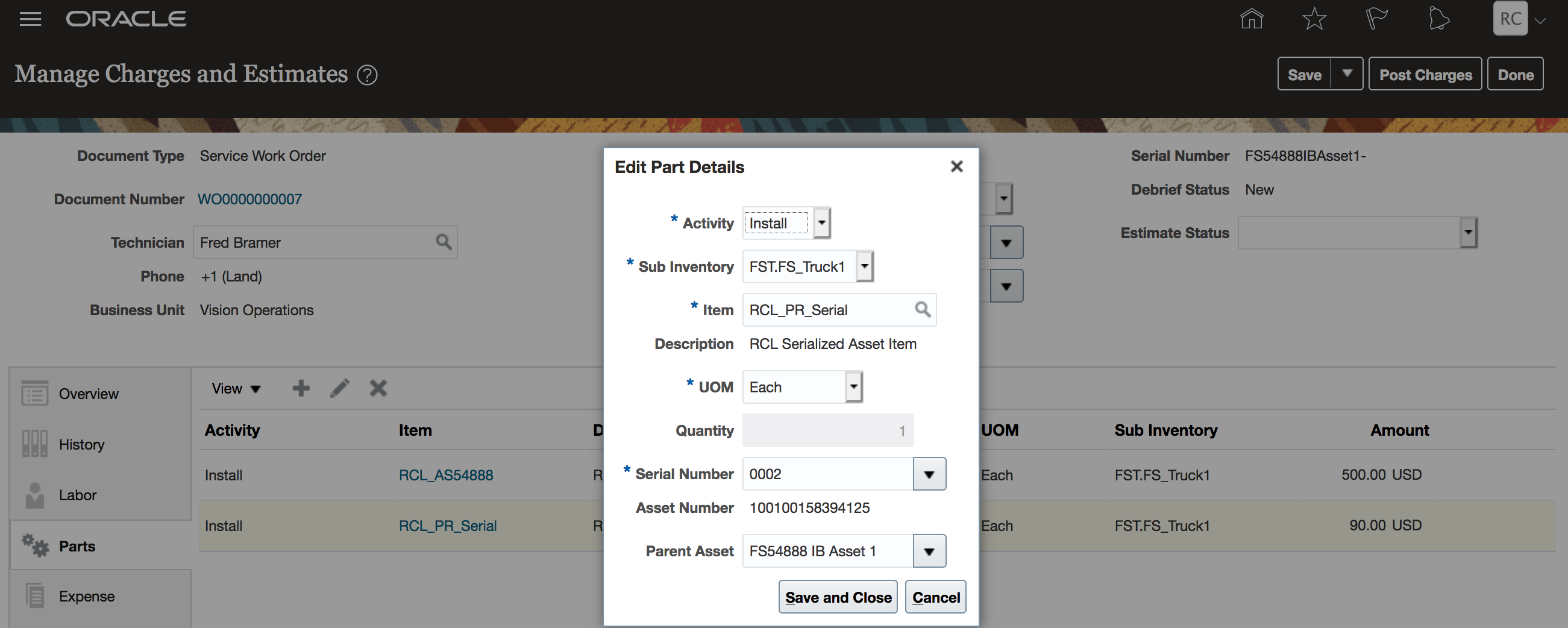Open Favorites star icon
The width and height of the screenshot is (1568, 628).
pyautogui.click(x=1314, y=19)
